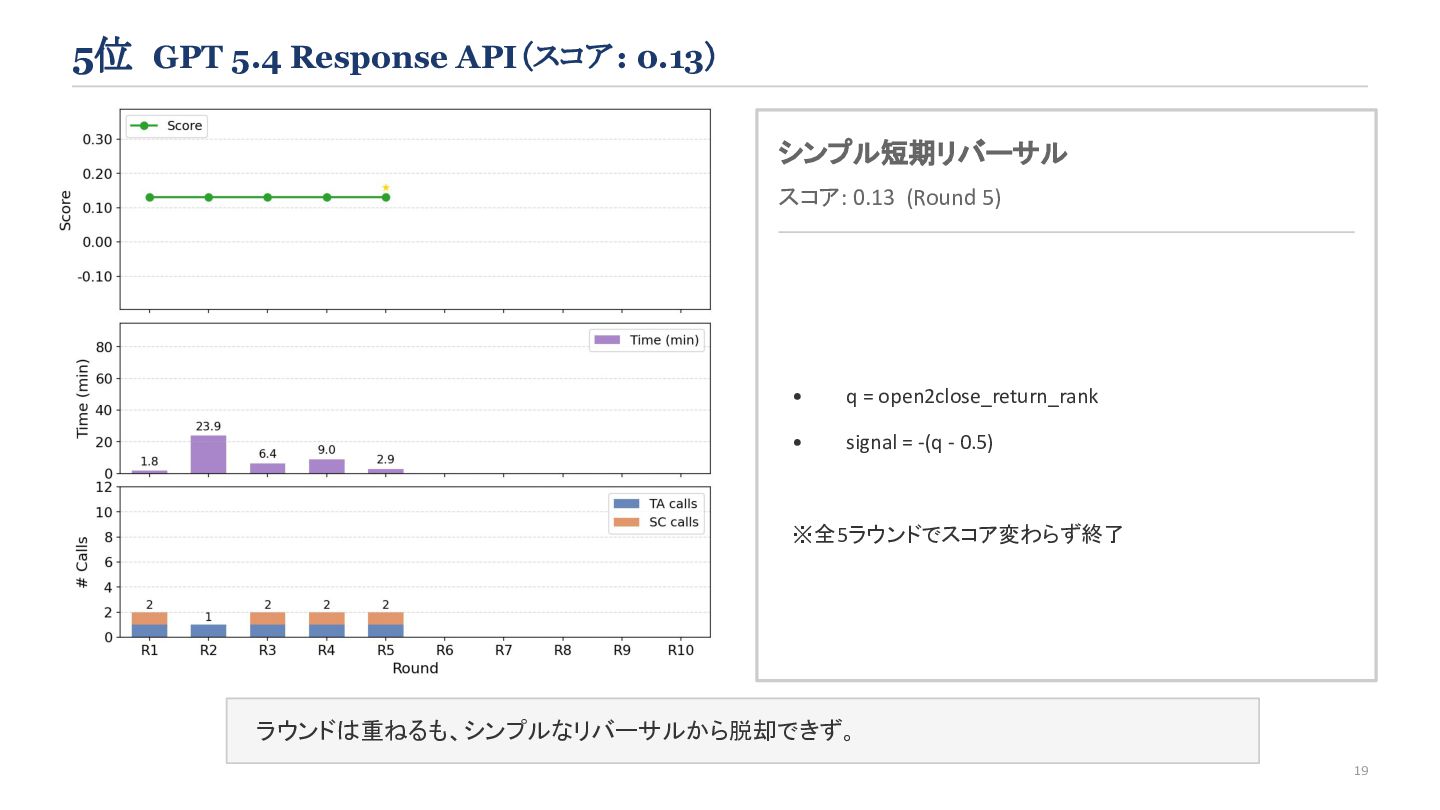1440x810 pixels.
Task: Click the orange SC calls segment at R1
Action: [x=150, y=618]
